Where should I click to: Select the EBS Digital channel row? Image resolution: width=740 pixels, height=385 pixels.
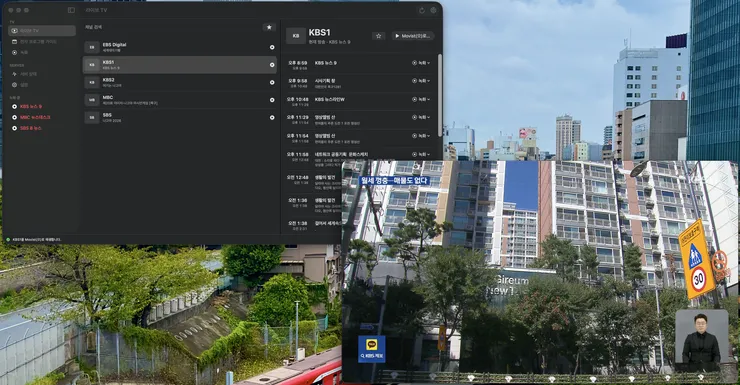[179, 47]
